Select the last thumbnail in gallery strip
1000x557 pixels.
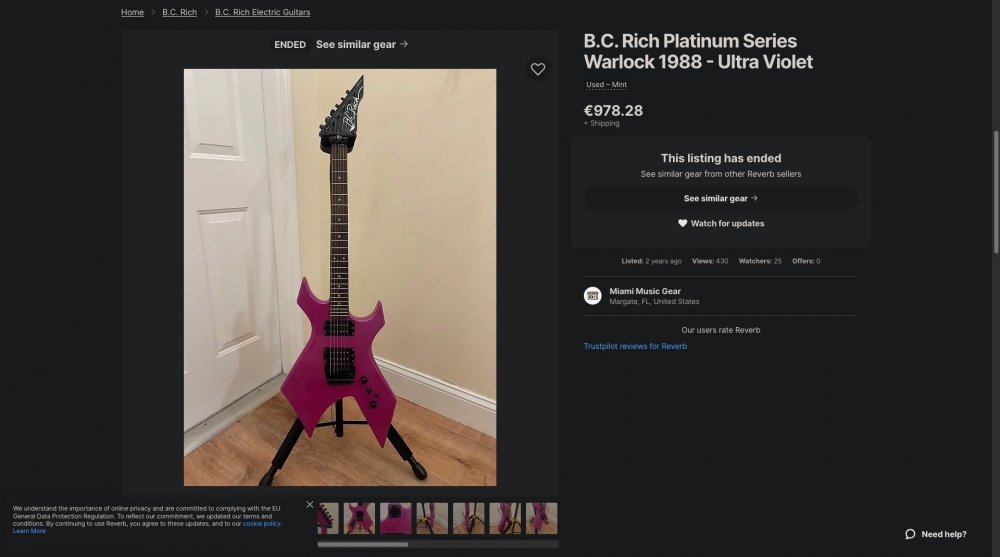[541, 518]
